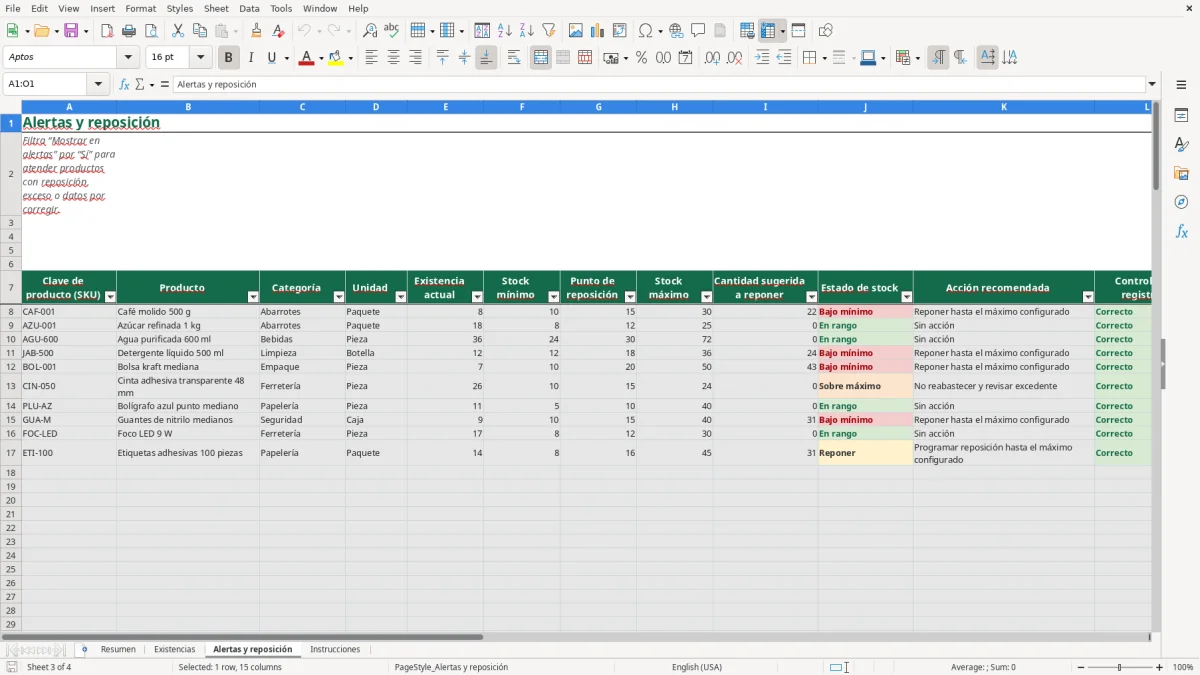
Task: Toggle Italic formatting
Action: tap(250, 58)
